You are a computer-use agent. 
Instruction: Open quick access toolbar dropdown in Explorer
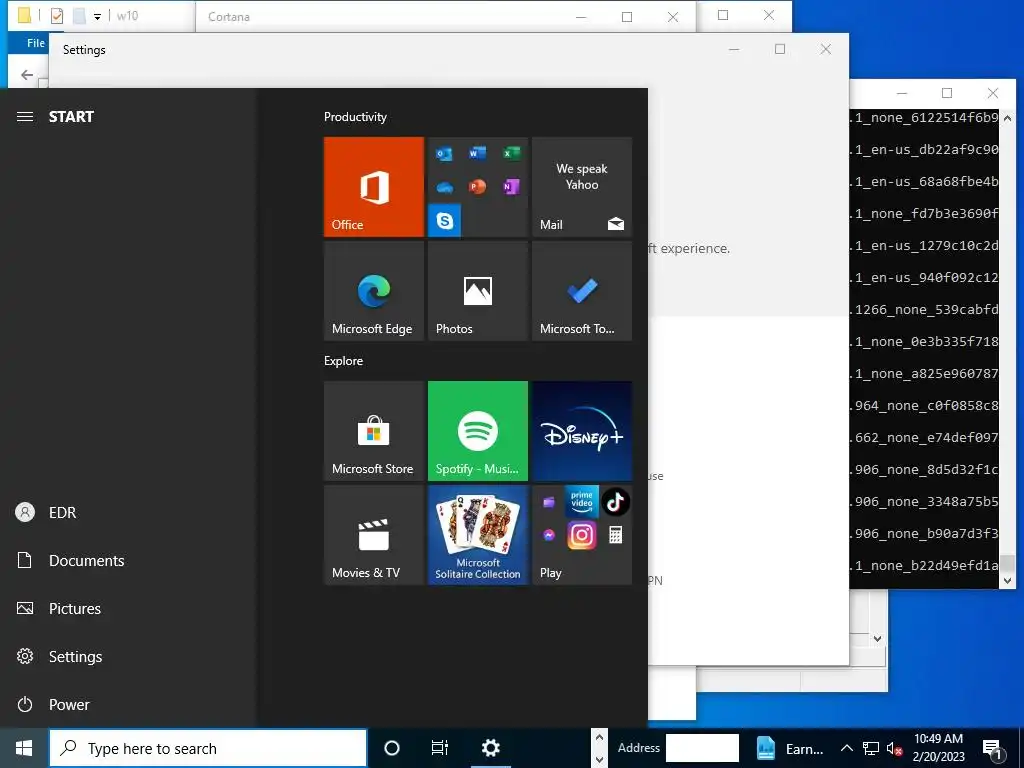coord(97,16)
